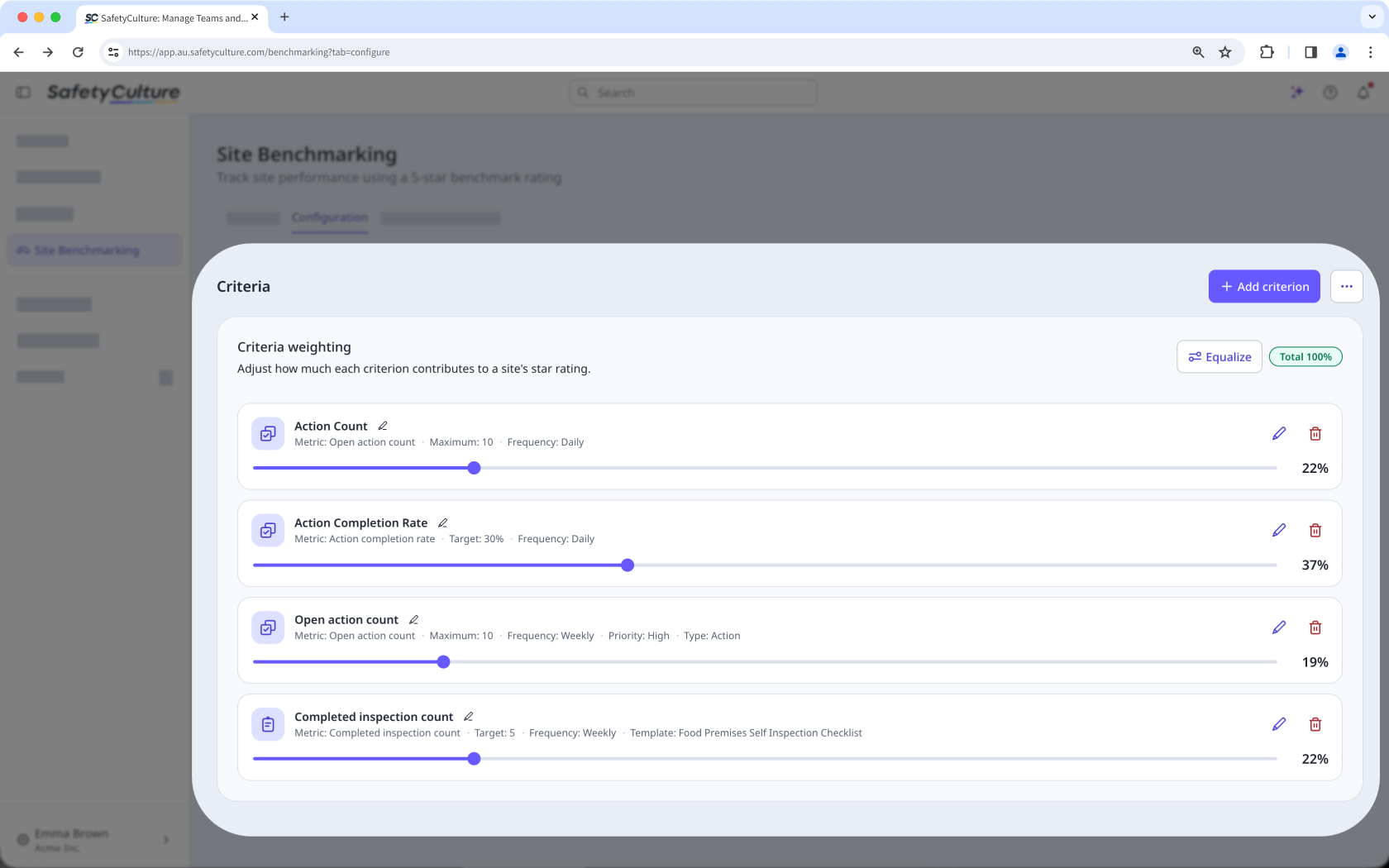Open the help icon in header
This screenshot has height=868, width=1389.
[1329, 93]
